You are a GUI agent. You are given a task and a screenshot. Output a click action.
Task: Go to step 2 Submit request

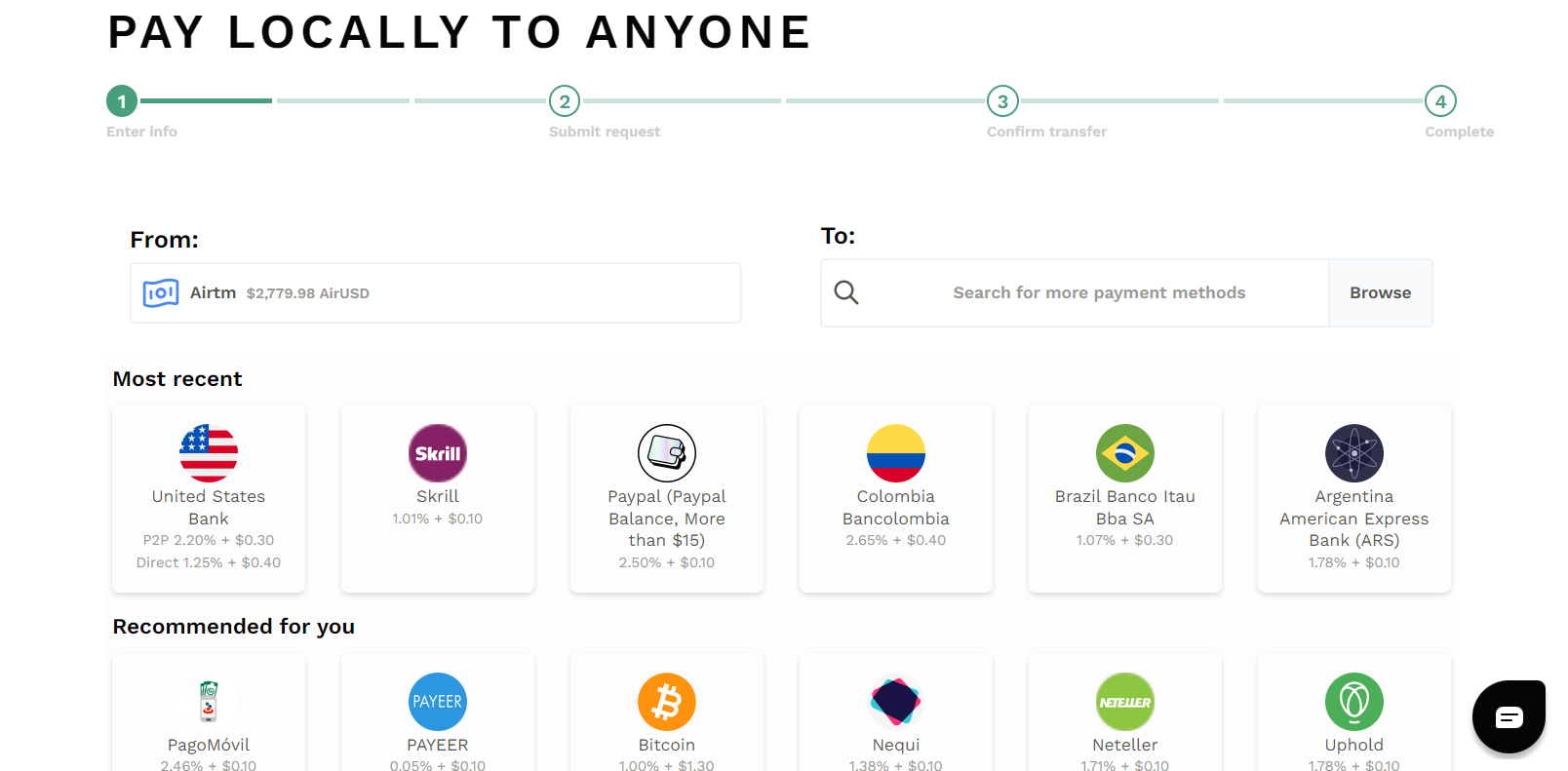point(565,101)
